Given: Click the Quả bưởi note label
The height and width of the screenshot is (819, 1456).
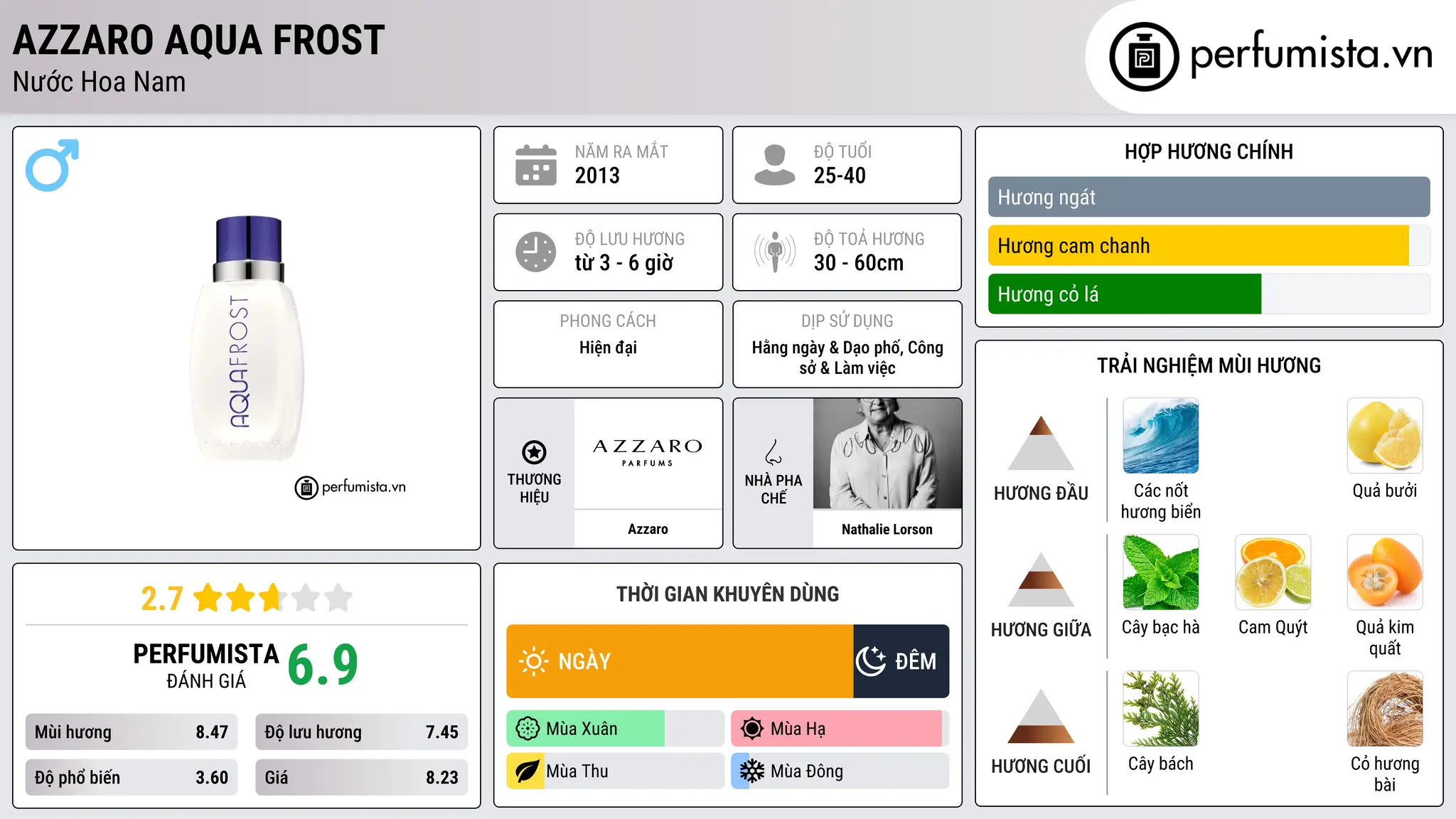Looking at the screenshot, I should tap(1385, 491).
